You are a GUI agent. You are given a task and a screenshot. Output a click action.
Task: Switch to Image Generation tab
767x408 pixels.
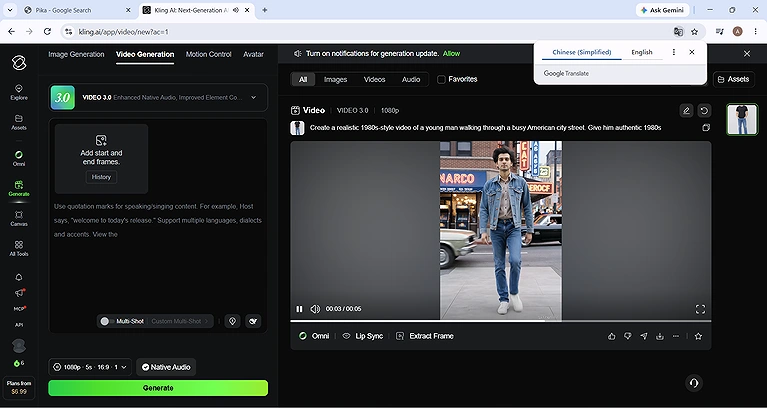pos(76,54)
